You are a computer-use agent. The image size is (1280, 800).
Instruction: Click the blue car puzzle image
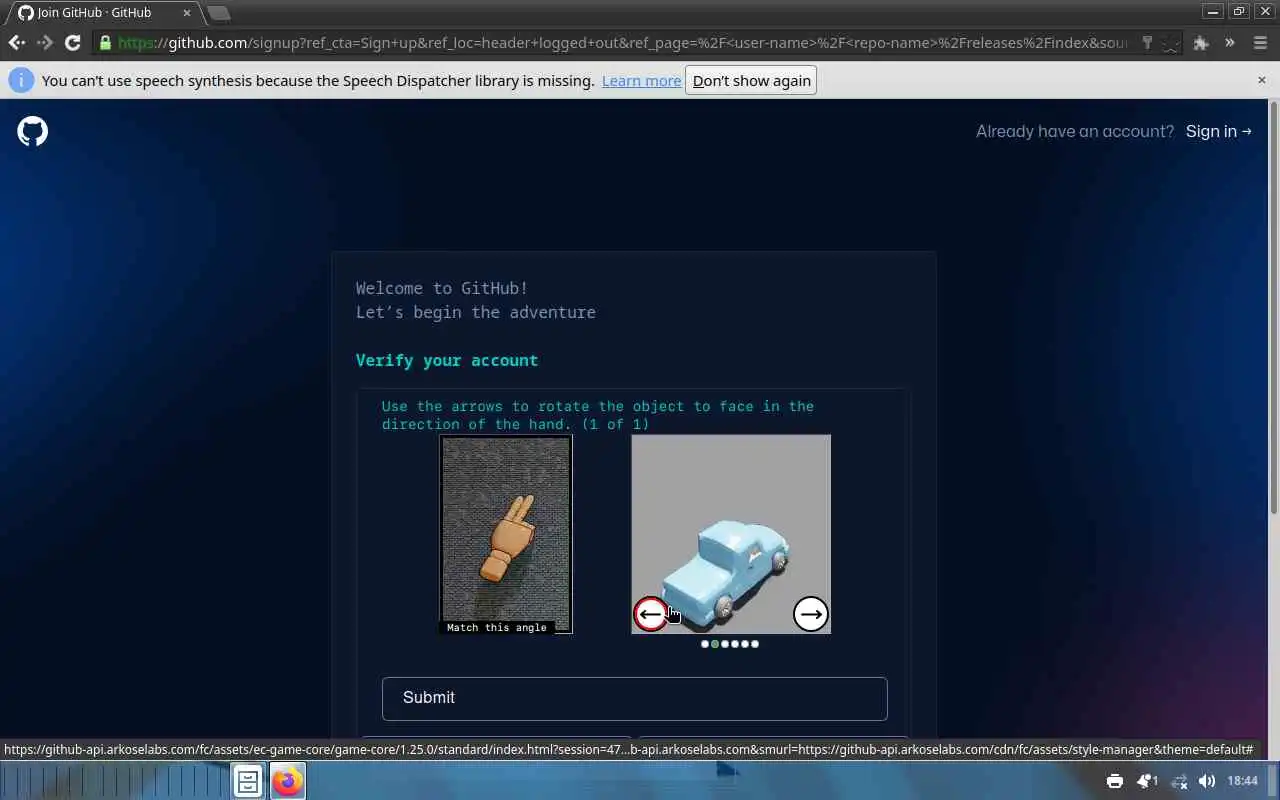731,534
